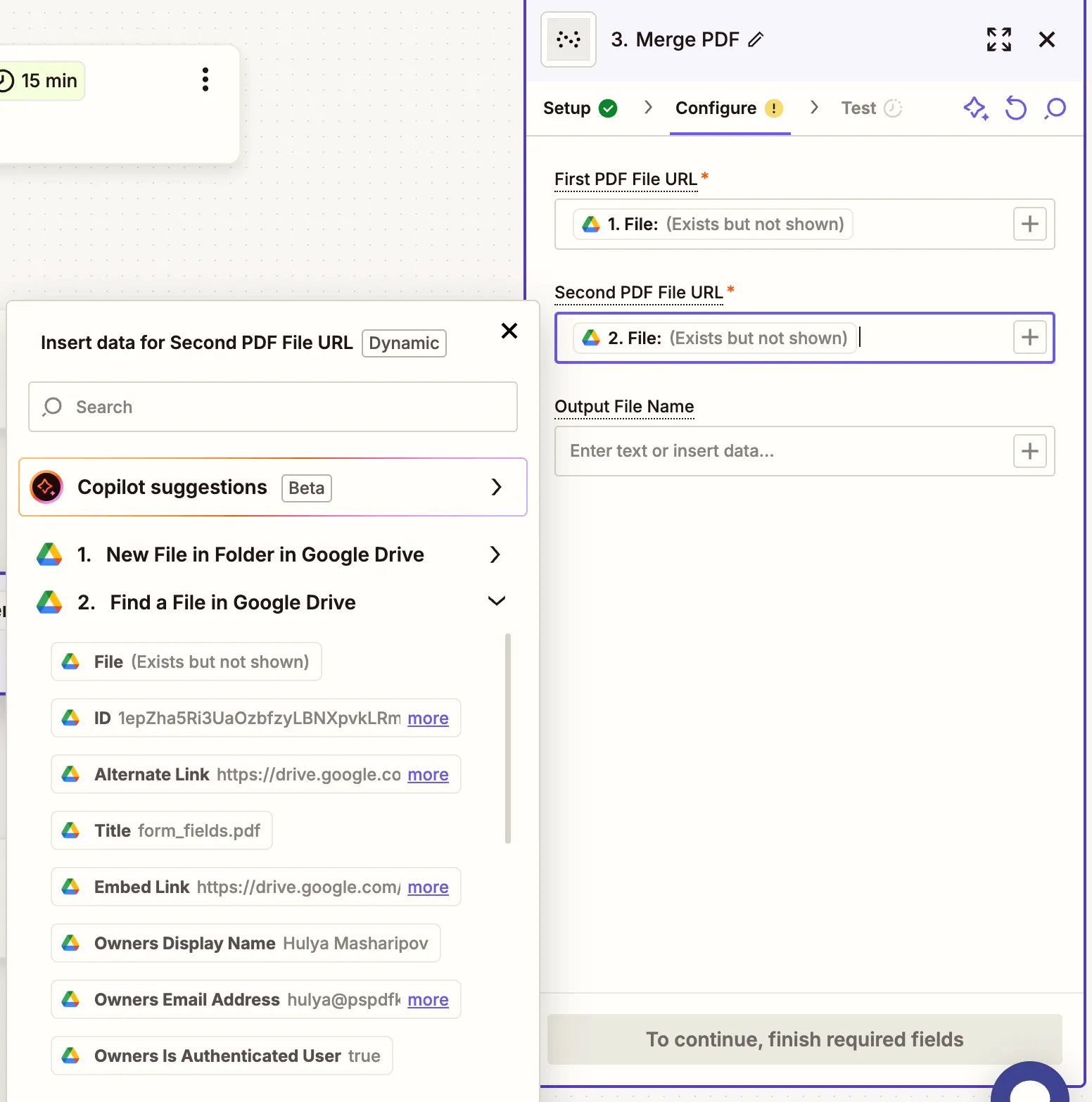Click the Merge PDF app icon in the panel header
This screenshot has height=1102, width=1092.
(568, 39)
